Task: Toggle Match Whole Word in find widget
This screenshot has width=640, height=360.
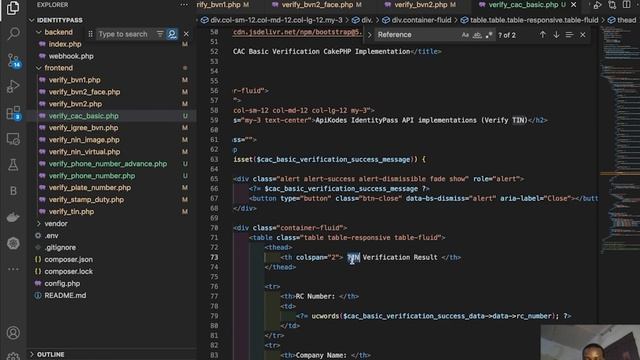Action: point(477,35)
